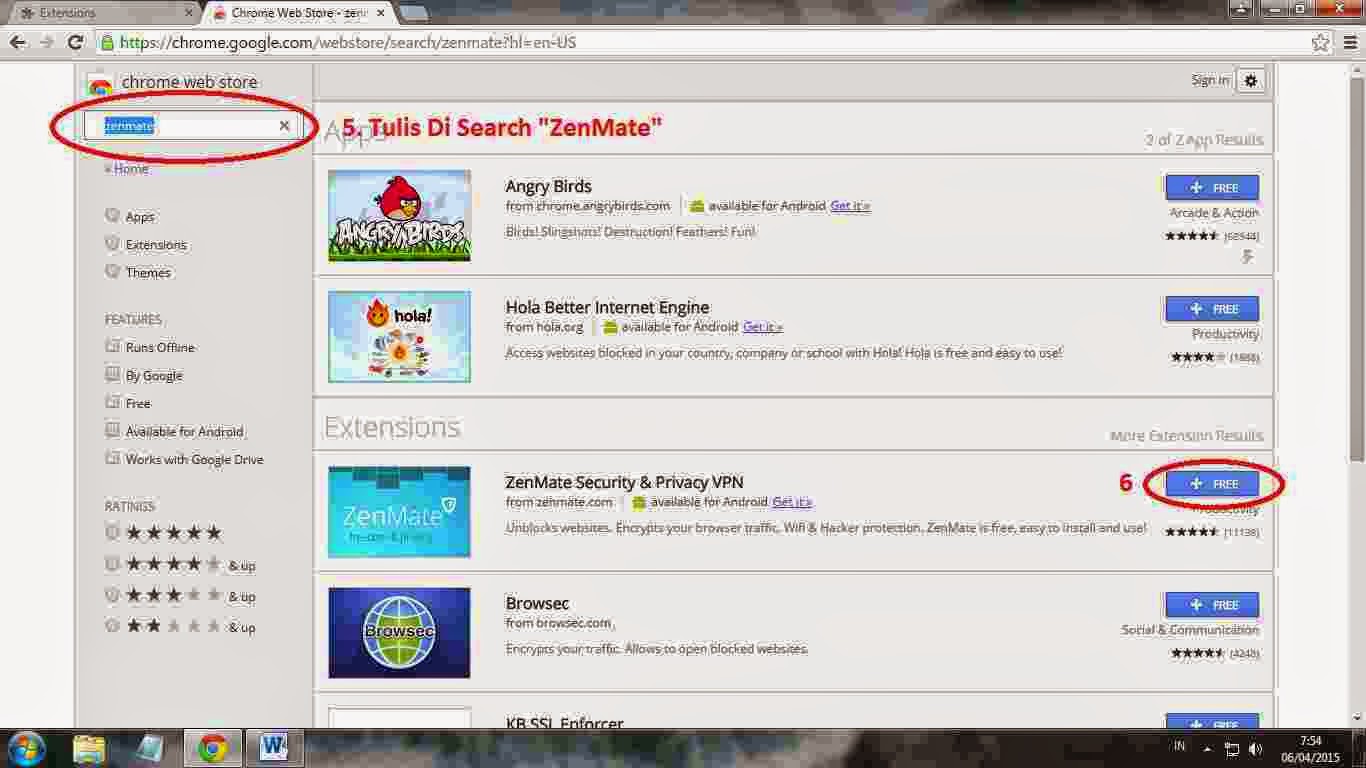The width and height of the screenshot is (1366, 768).
Task: Add Angry Birds with the FREE button
Action: (1212, 187)
